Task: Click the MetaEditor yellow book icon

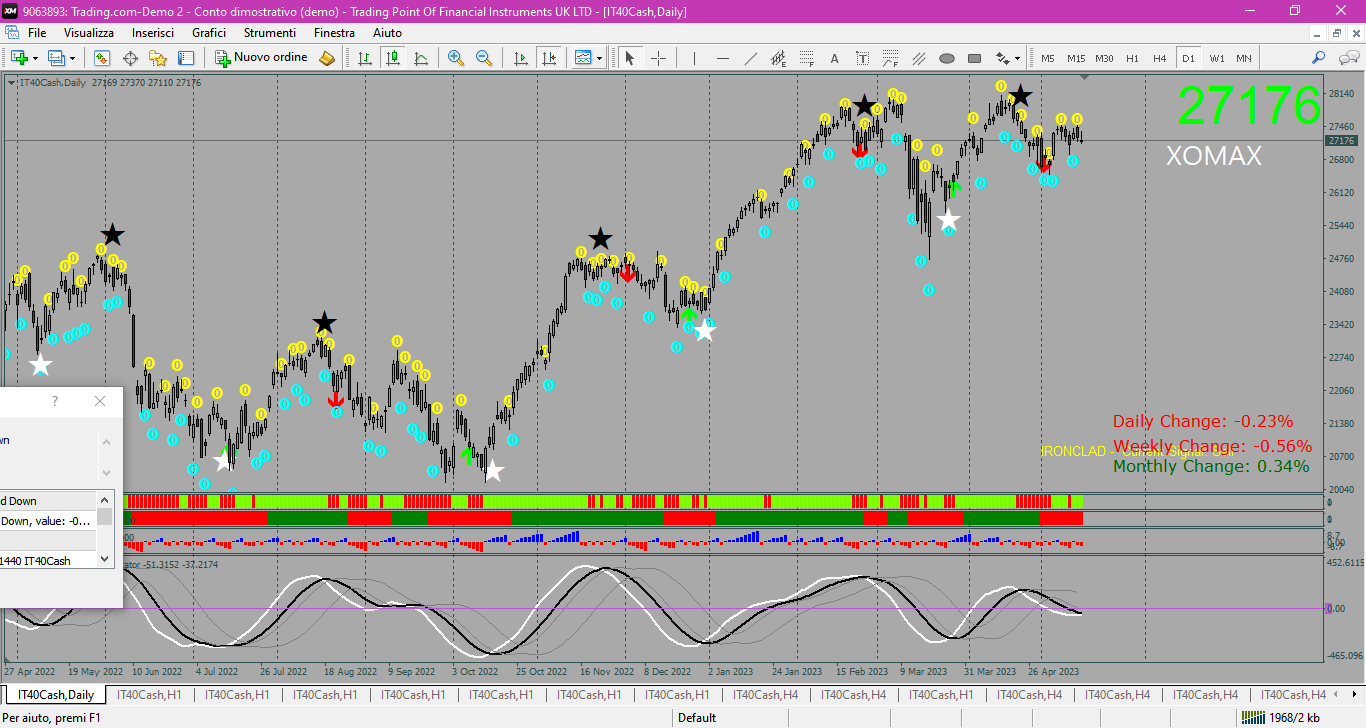Action: 327,58
